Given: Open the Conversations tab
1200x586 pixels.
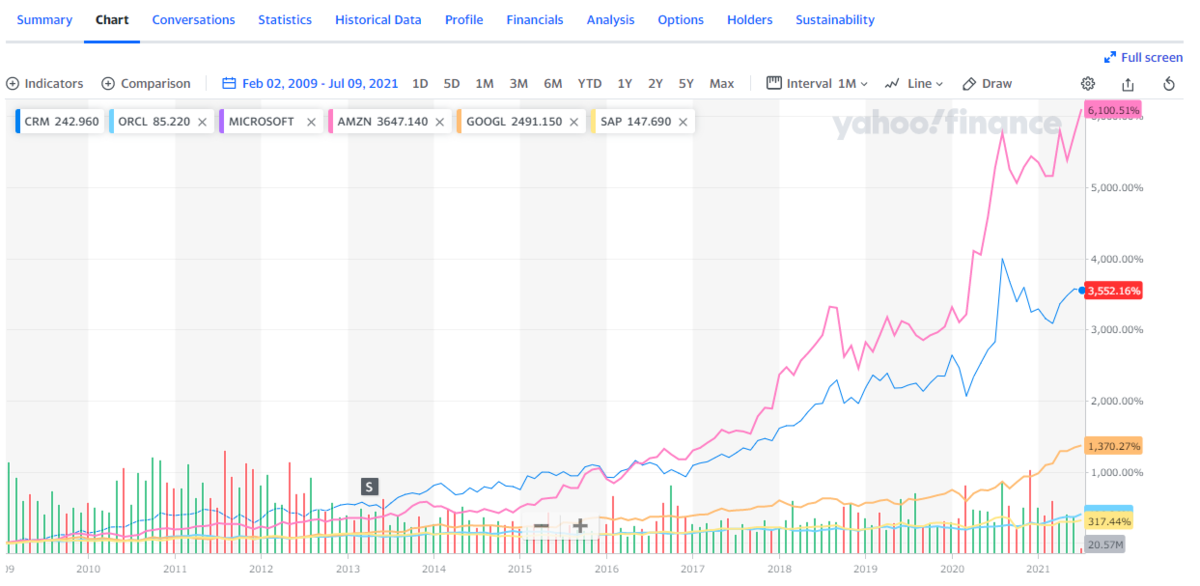Looking at the screenshot, I should 194,20.
